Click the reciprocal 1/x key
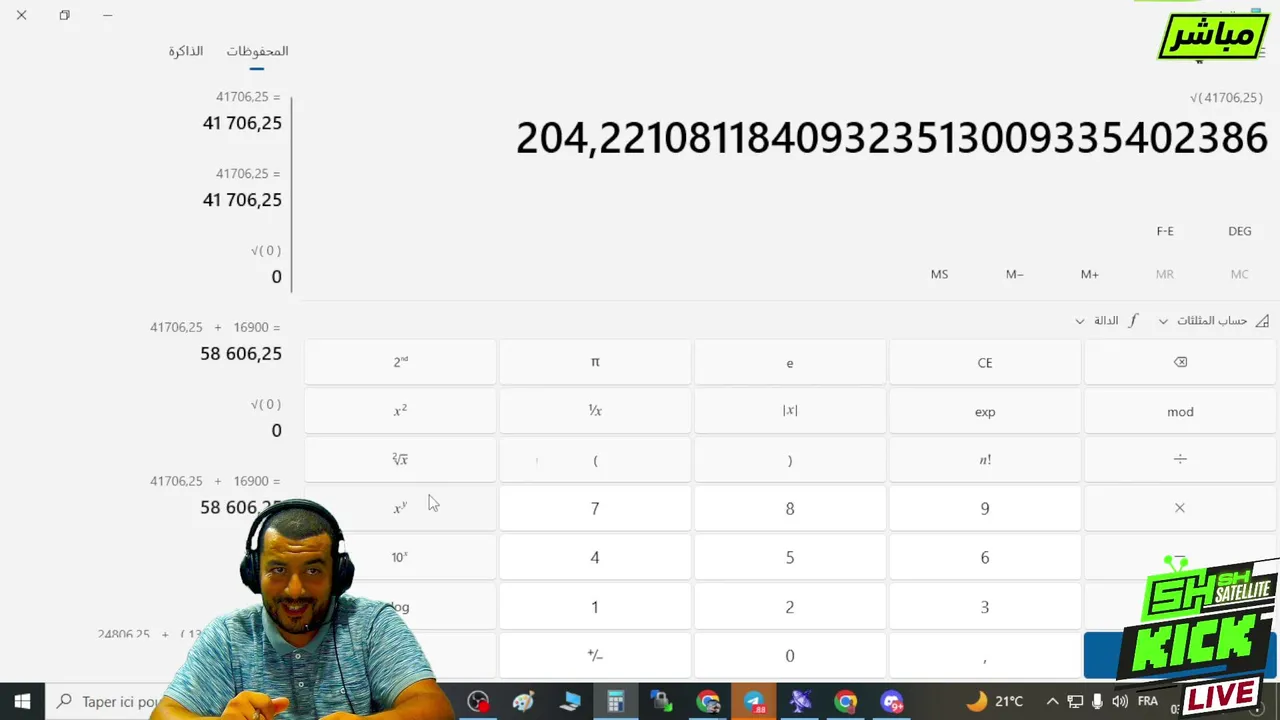Viewport: 1280px width, 720px height. point(595,411)
